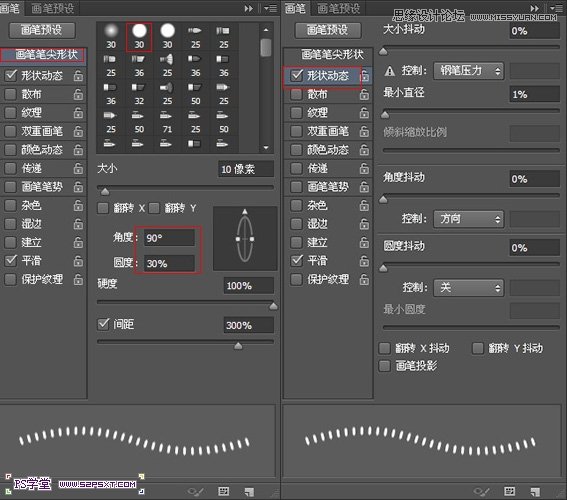Click left panel live tip preview toggle icon
Screen dimensions: 567x500
tap(196, 491)
